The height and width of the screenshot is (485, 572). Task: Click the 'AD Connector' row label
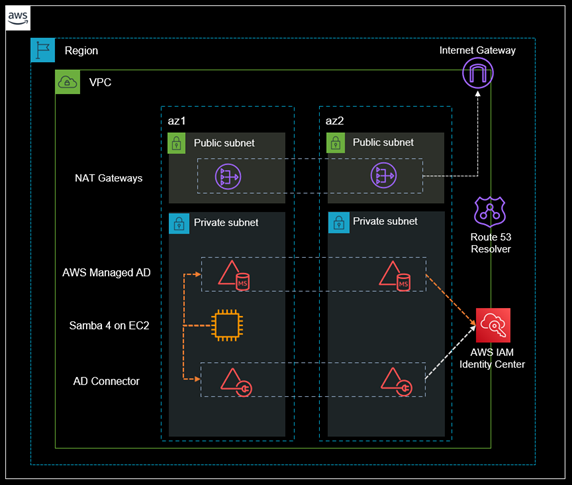[x=106, y=381]
